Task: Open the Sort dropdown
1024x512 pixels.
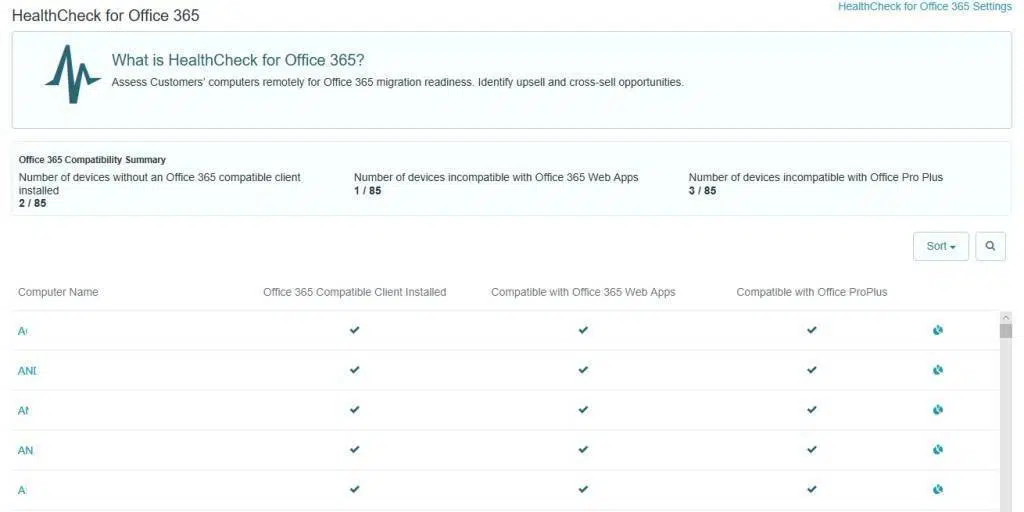Action: pos(940,246)
